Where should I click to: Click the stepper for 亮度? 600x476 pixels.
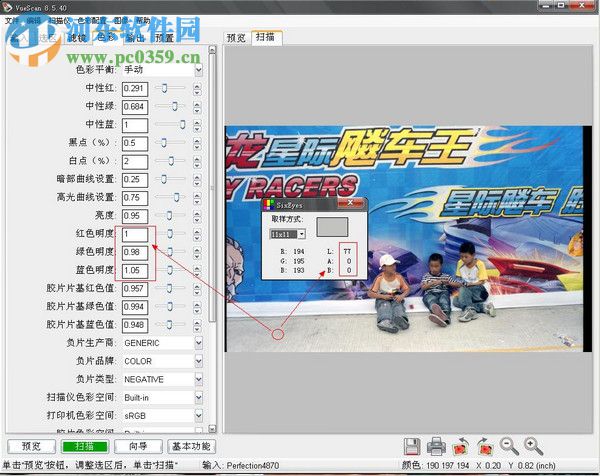(197, 216)
